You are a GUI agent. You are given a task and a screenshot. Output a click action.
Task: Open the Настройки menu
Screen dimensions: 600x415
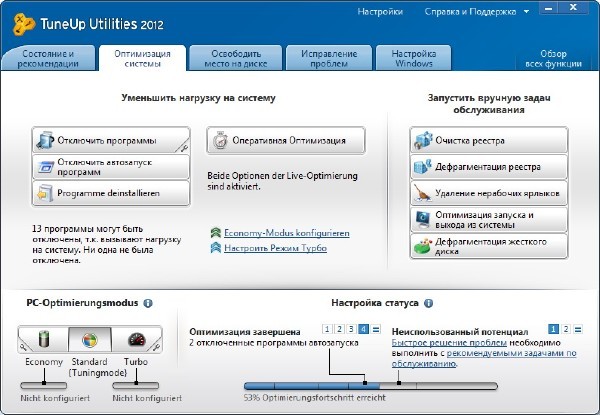[380, 12]
